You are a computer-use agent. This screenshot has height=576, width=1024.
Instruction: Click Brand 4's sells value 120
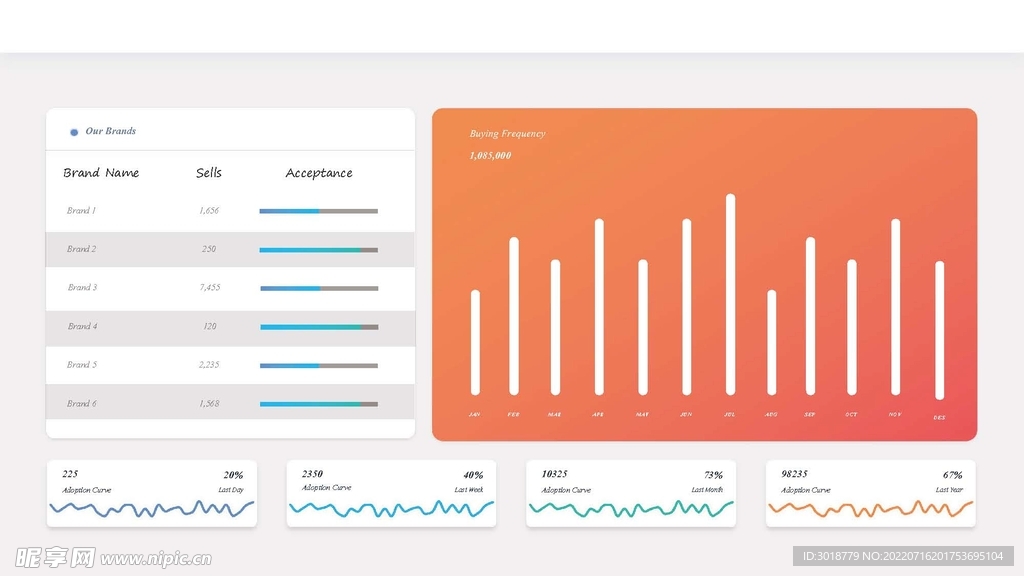pos(209,327)
